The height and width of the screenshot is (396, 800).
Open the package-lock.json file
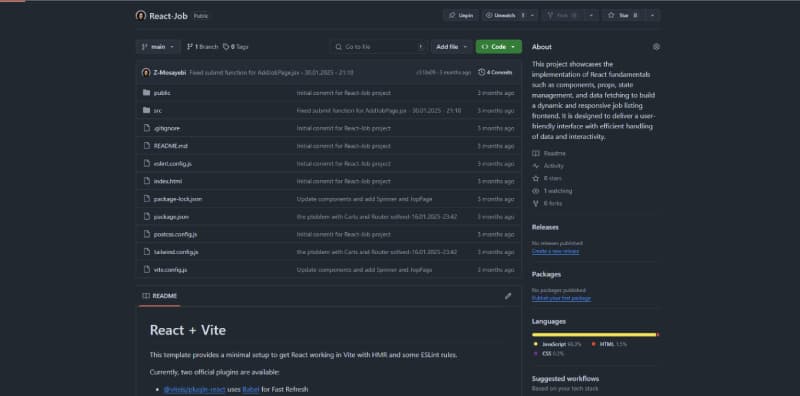click(x=178, y=199)
